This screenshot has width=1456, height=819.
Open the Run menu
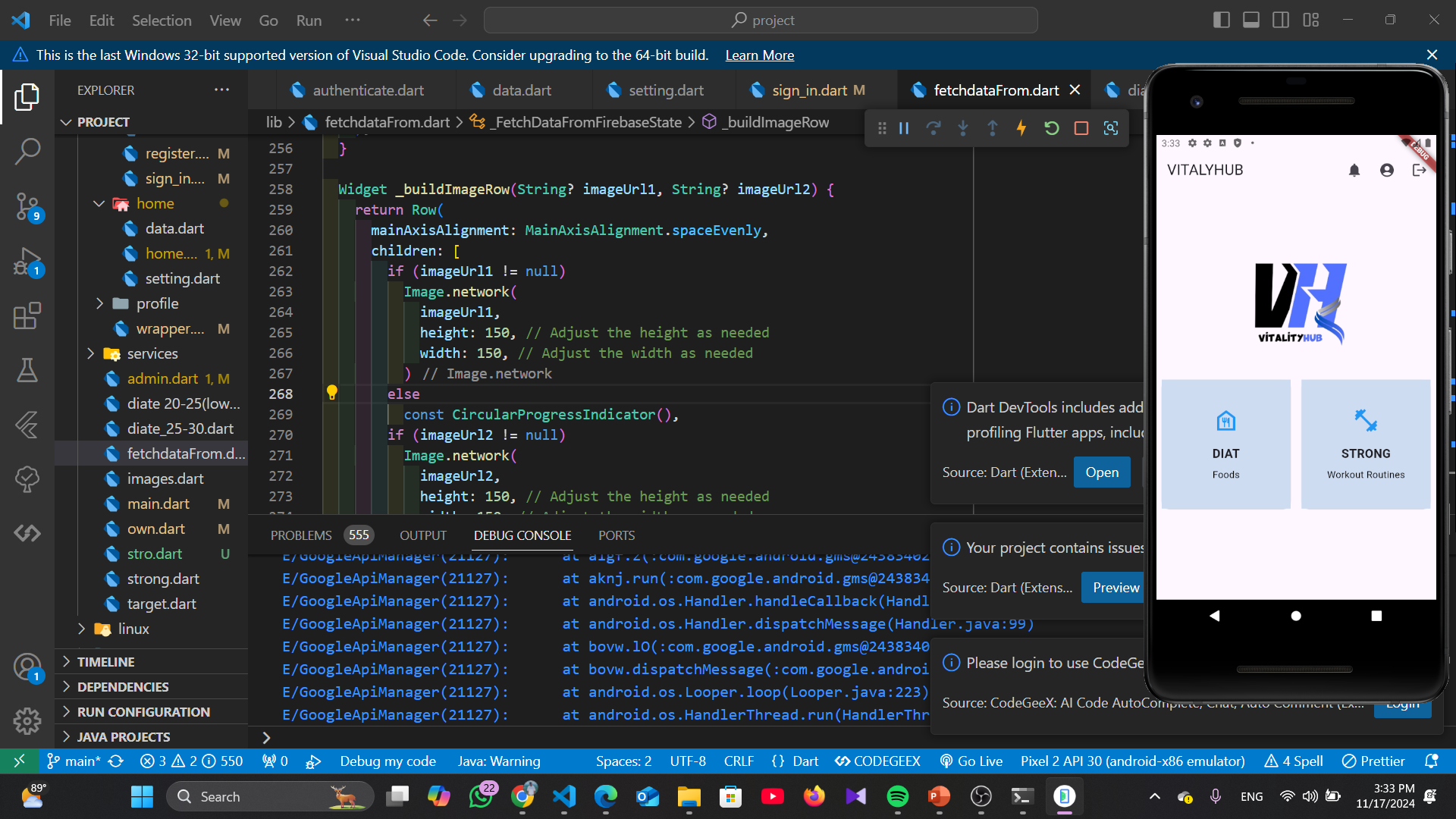(309, 20)
